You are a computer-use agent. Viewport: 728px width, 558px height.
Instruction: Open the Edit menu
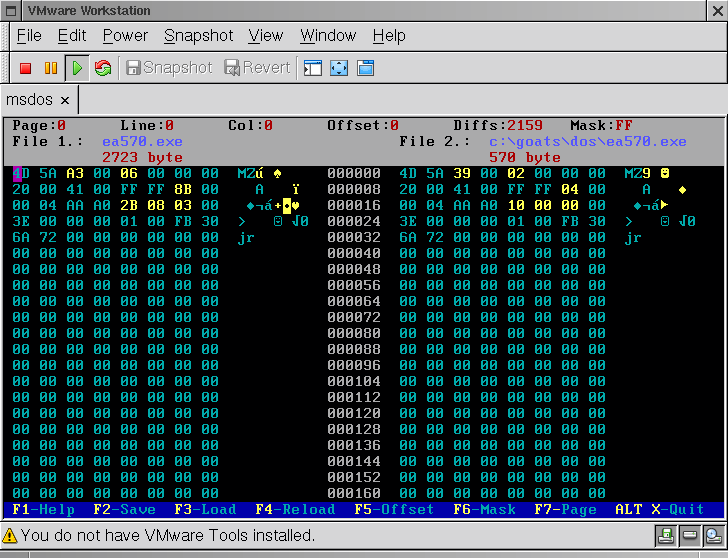pyautogui.click(x=72, y=36)
